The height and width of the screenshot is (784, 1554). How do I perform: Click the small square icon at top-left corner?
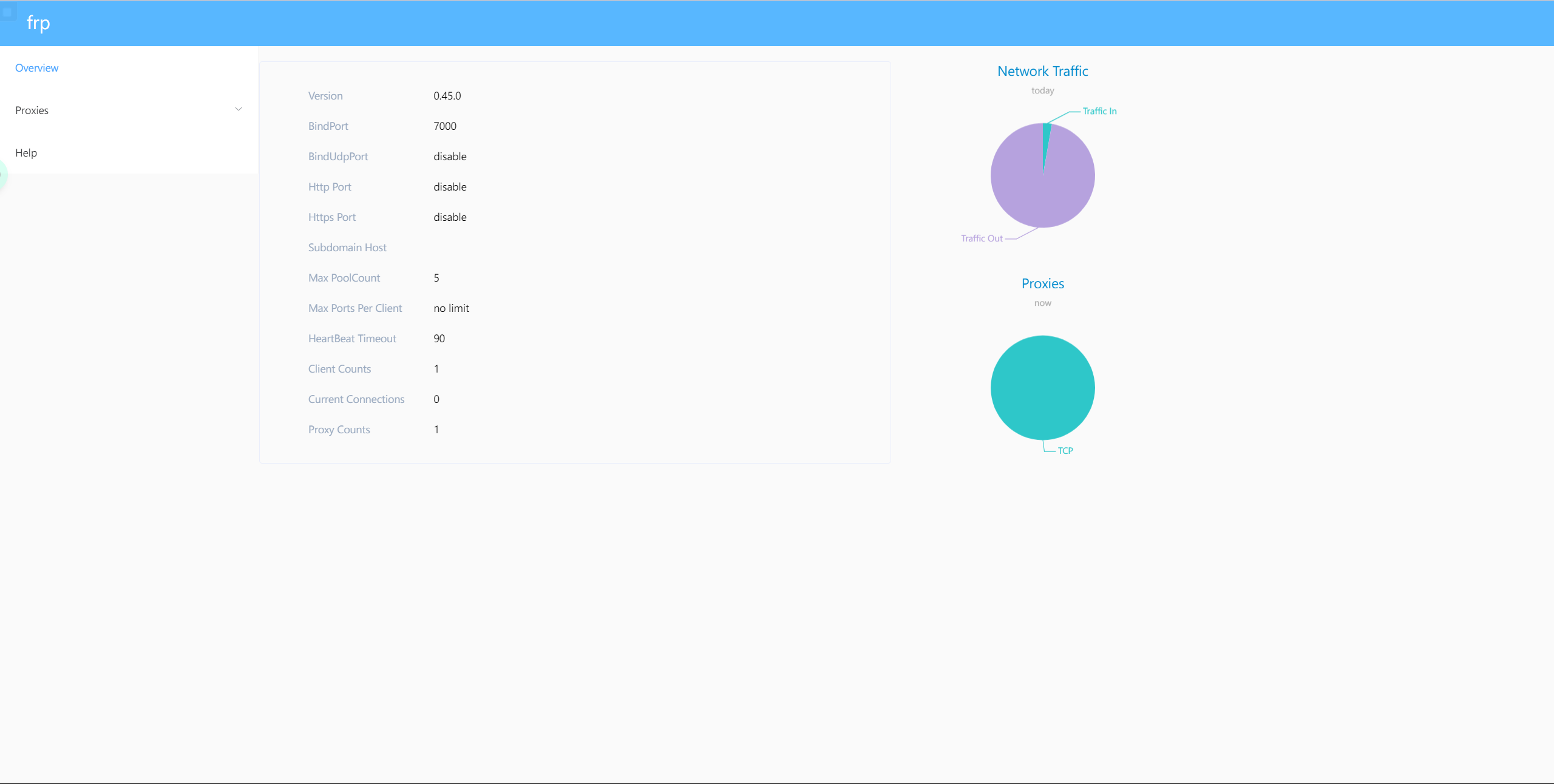(7, 12)
